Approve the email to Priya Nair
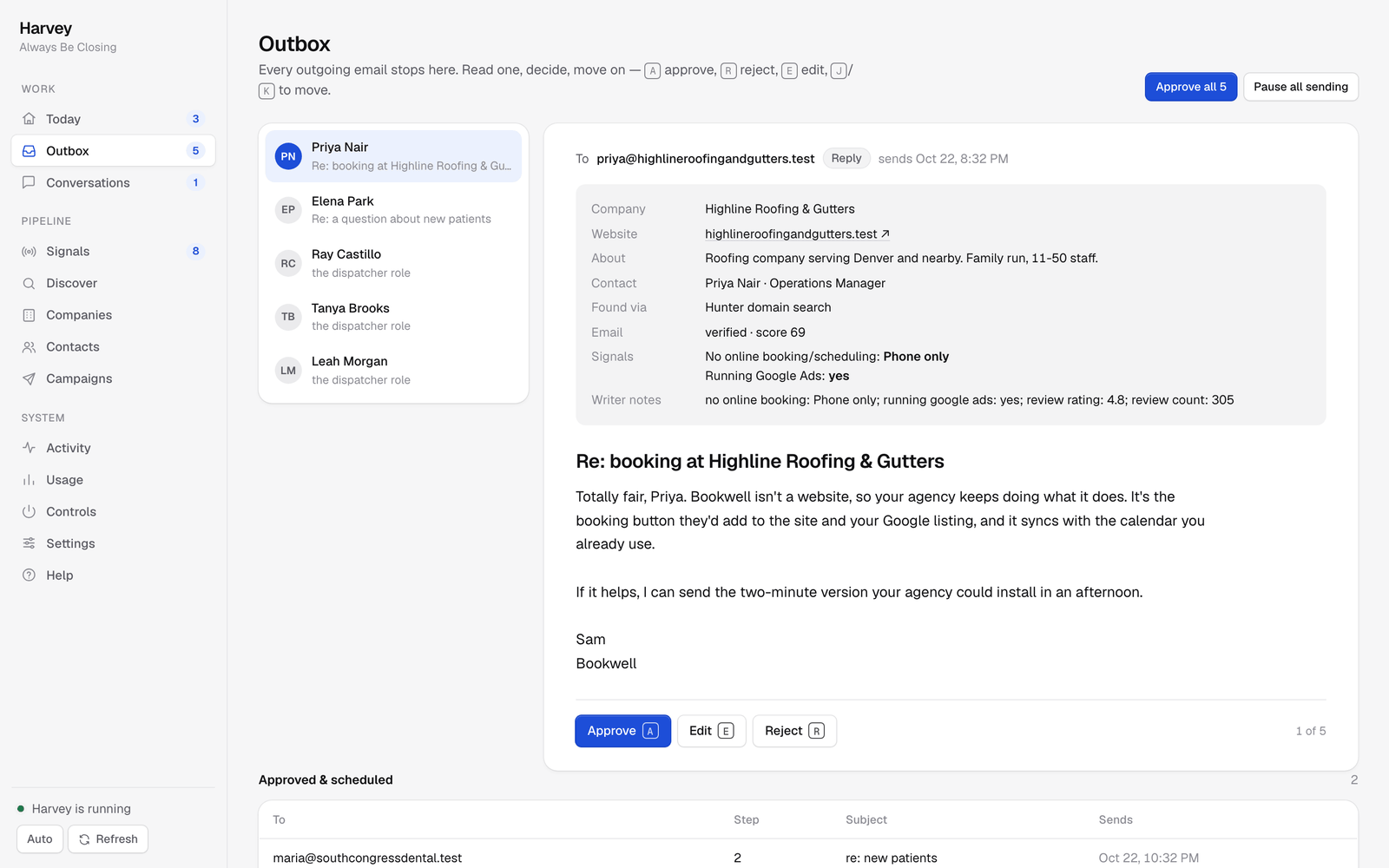This screenshot has height=868, width=1389. 622,731
